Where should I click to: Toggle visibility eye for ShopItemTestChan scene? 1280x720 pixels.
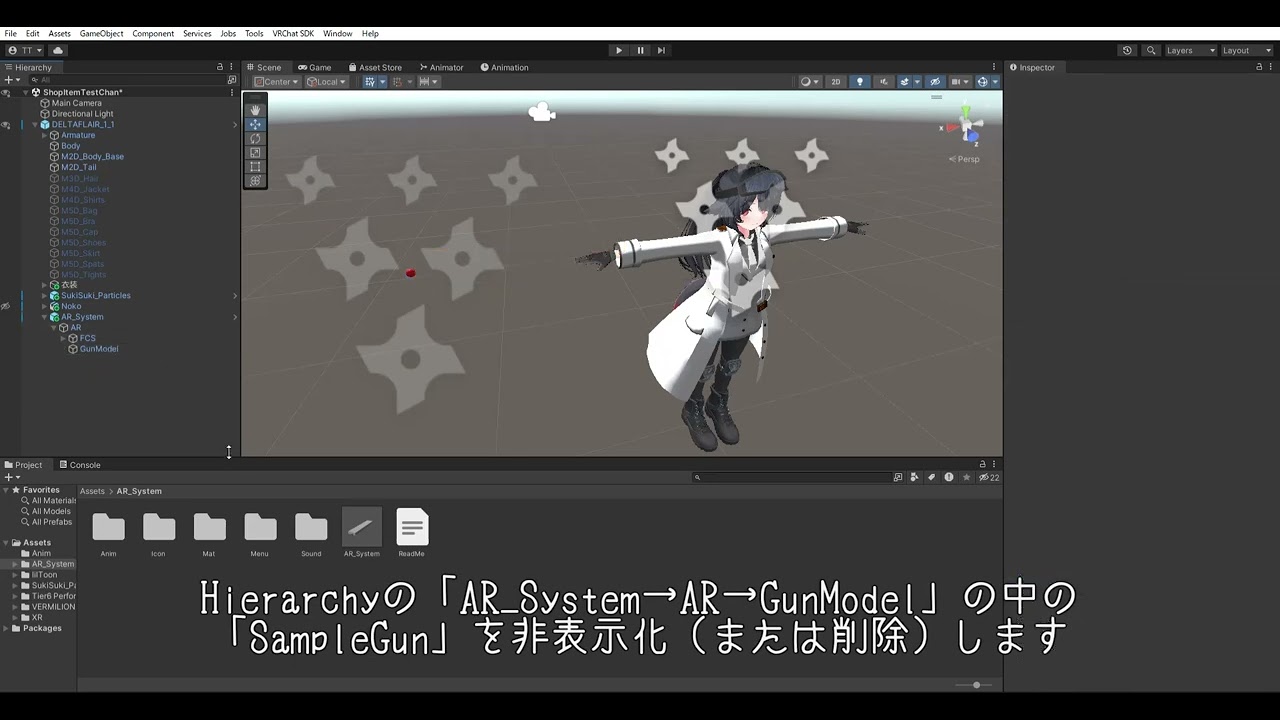tap(5, 92)
